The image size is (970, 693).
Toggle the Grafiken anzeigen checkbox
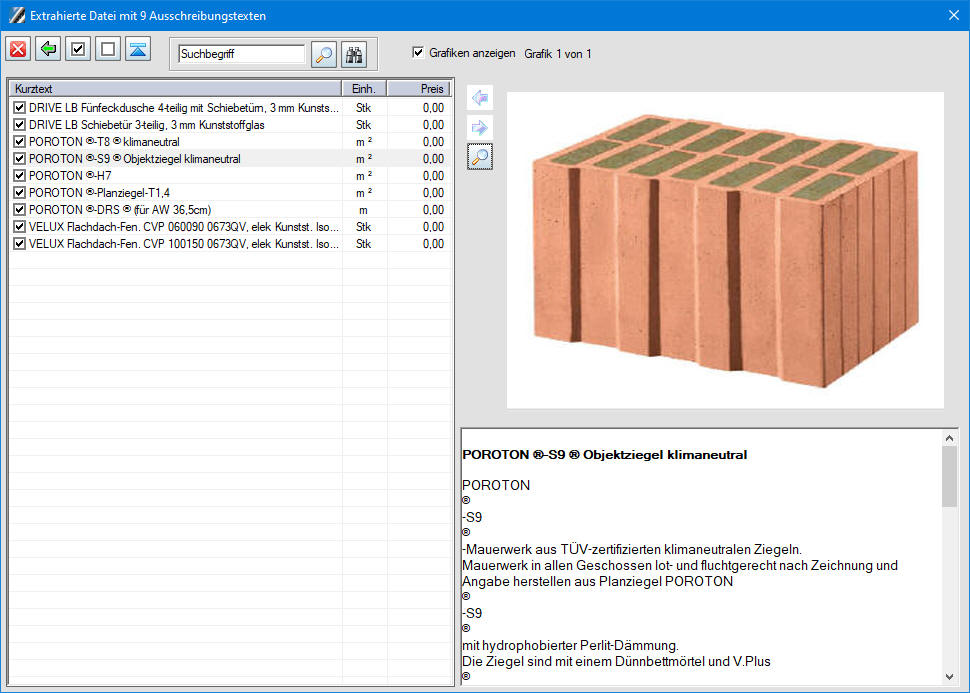tap(418, 53)
